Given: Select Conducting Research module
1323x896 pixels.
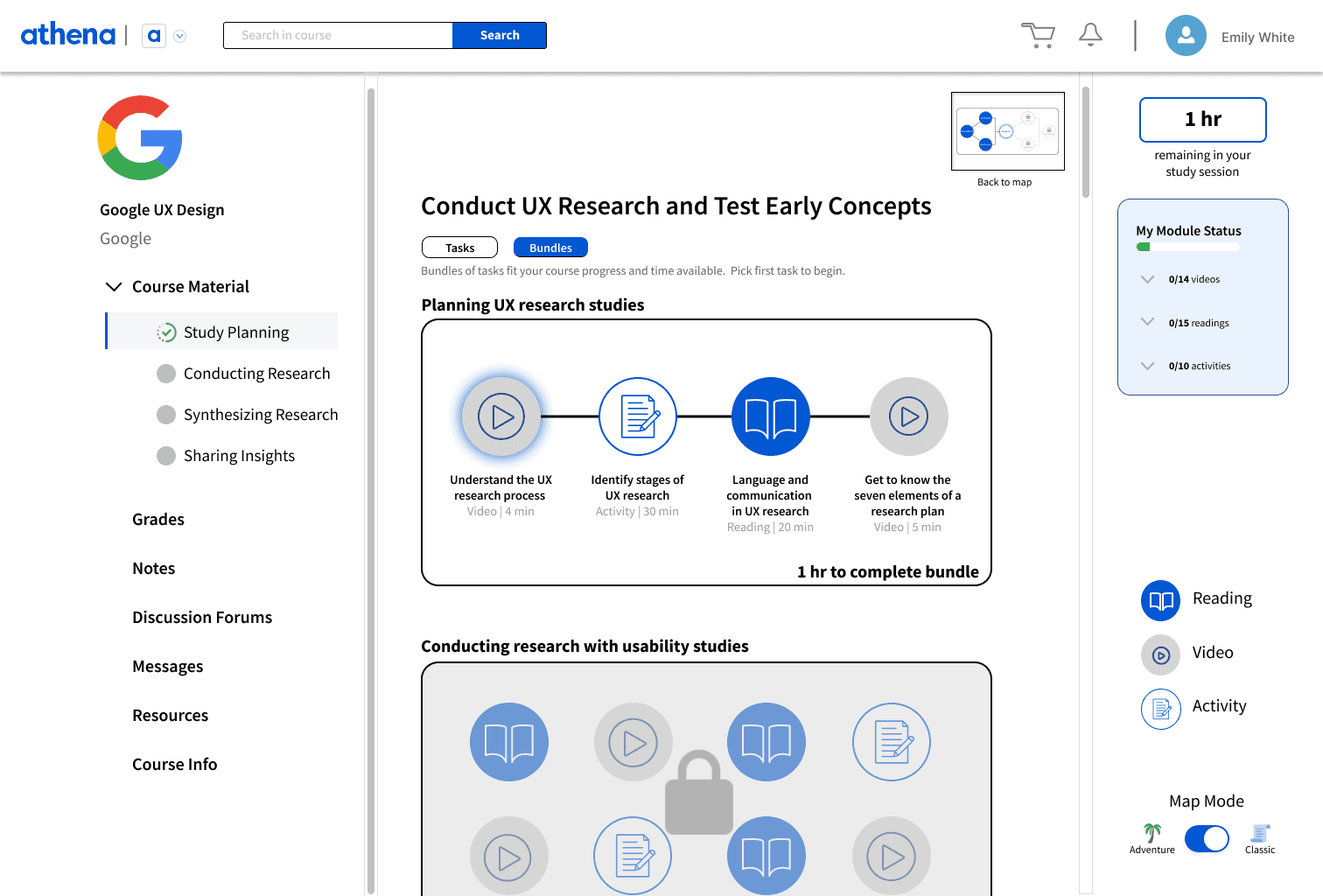Looking at the screenshot, I should [x=257, y=374].
